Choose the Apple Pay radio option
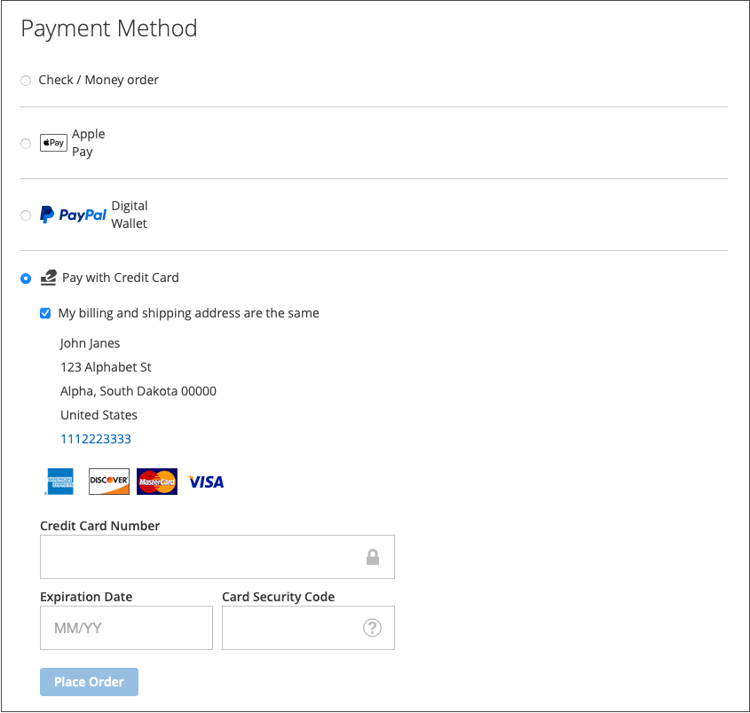Image resolution: width=750 pixels, height=713 pixels. tap(26, 143)
